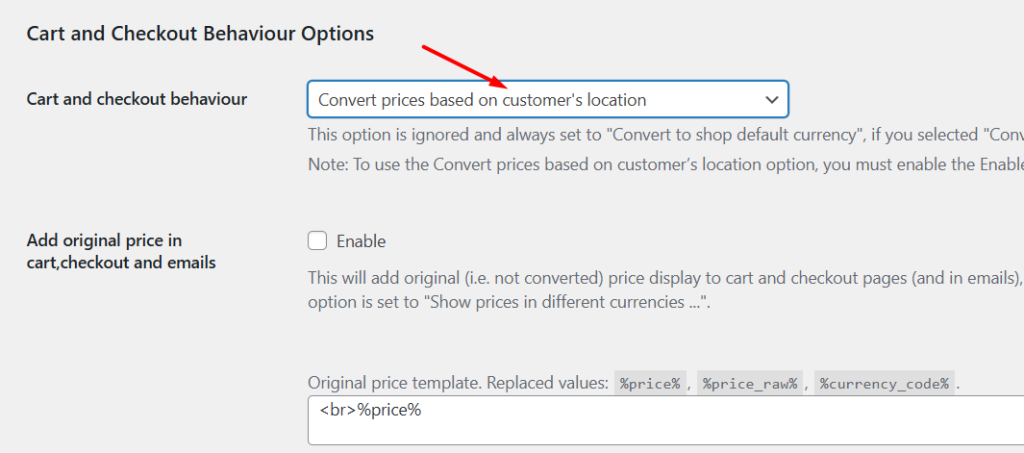The image size is (1024, 453).
Task: Click the %price% code tag
Action: tap(649, 383)
